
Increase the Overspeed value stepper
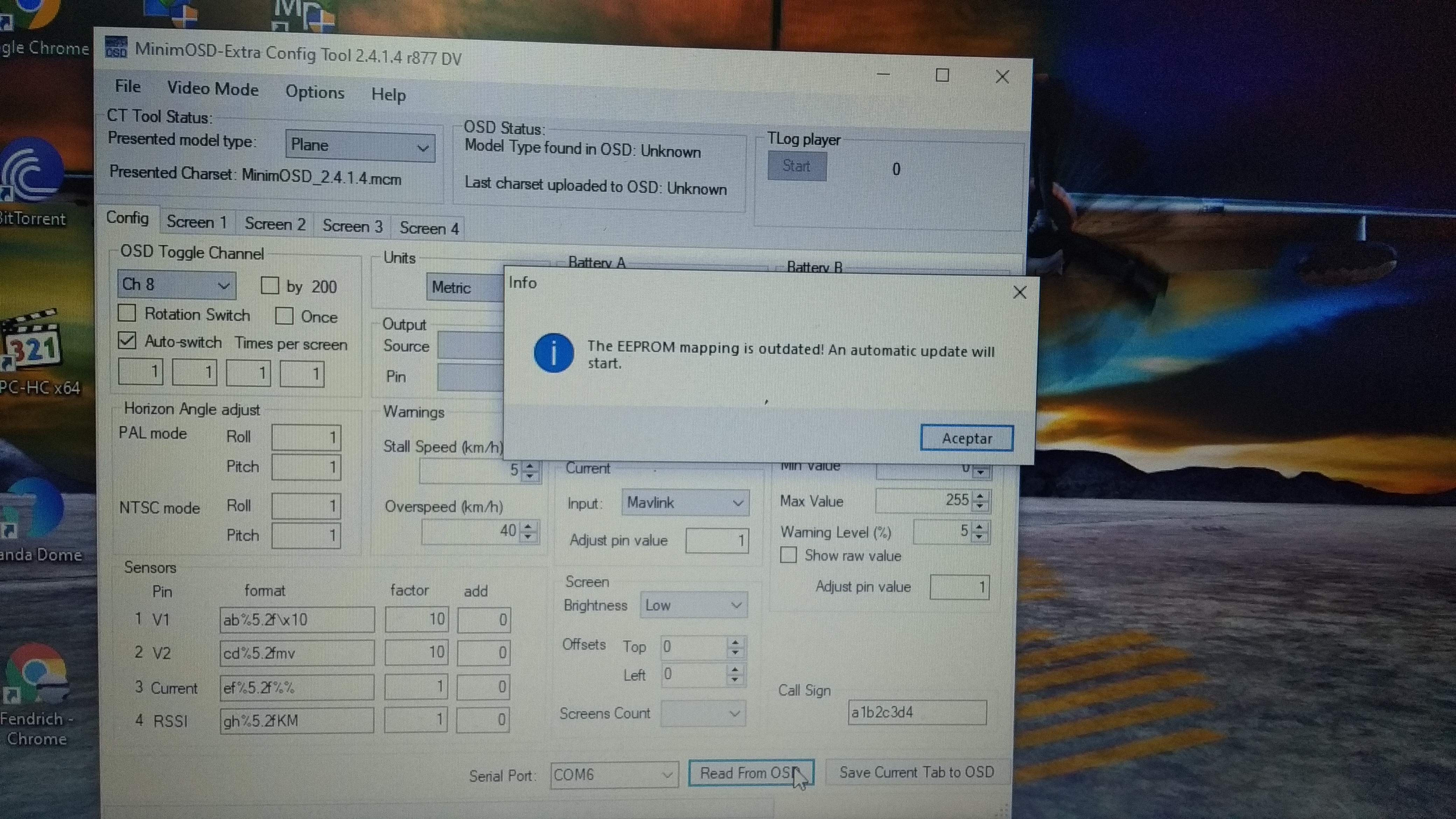[x=528, y=526]
